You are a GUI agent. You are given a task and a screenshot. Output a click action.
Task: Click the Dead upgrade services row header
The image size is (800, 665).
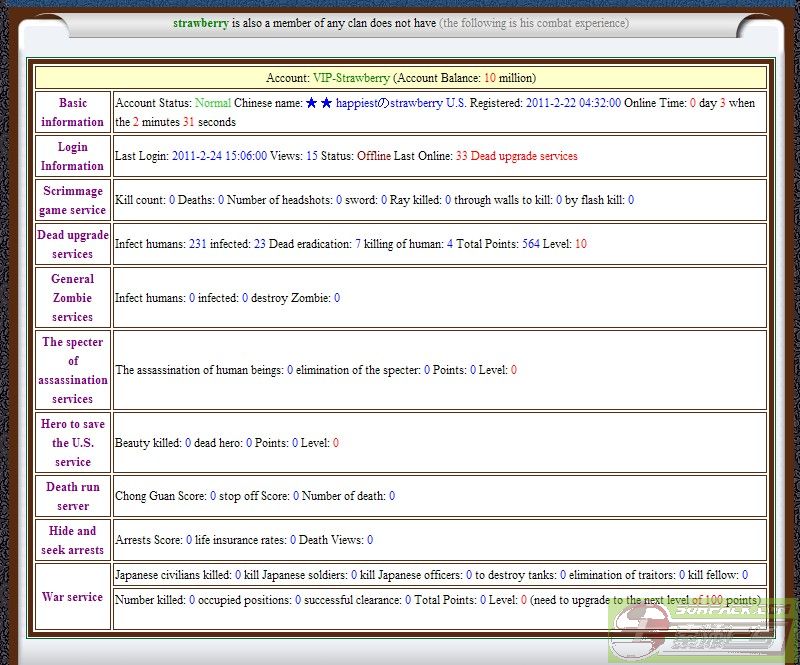tap(73, 244)
